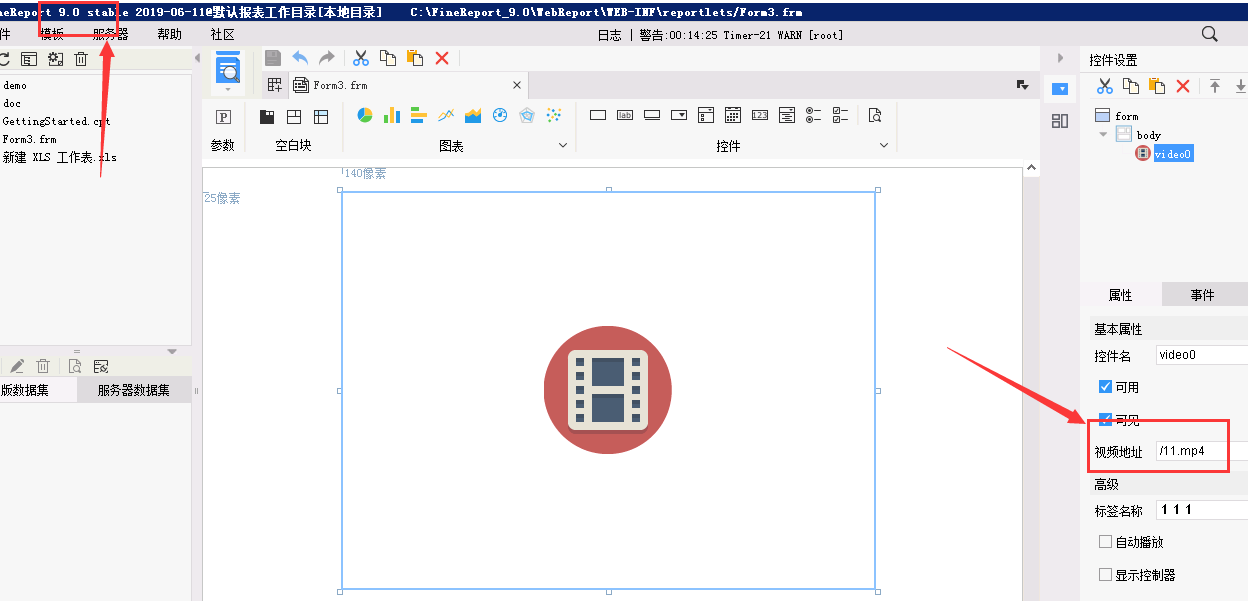
Task: Open the 服务器 menu
Action: click(110, 34)
